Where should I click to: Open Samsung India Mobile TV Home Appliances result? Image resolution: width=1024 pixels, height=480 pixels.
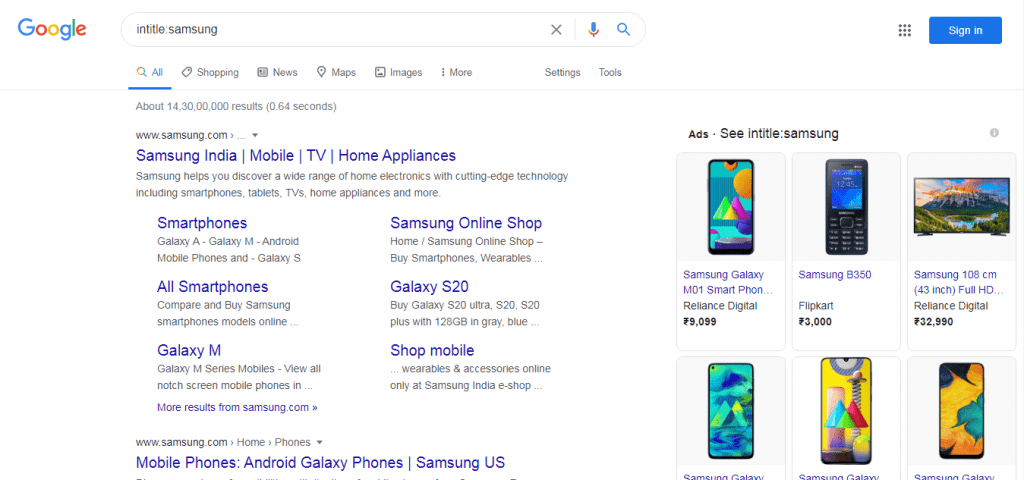296,156
